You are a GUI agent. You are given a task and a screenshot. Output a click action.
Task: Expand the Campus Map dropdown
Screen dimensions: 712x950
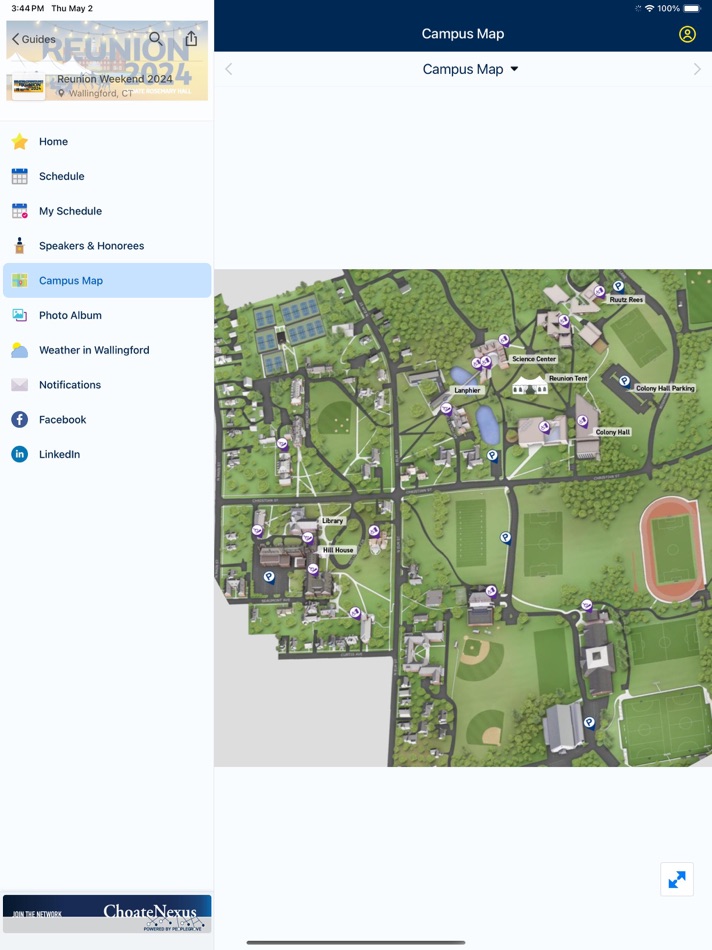(470, 69)
